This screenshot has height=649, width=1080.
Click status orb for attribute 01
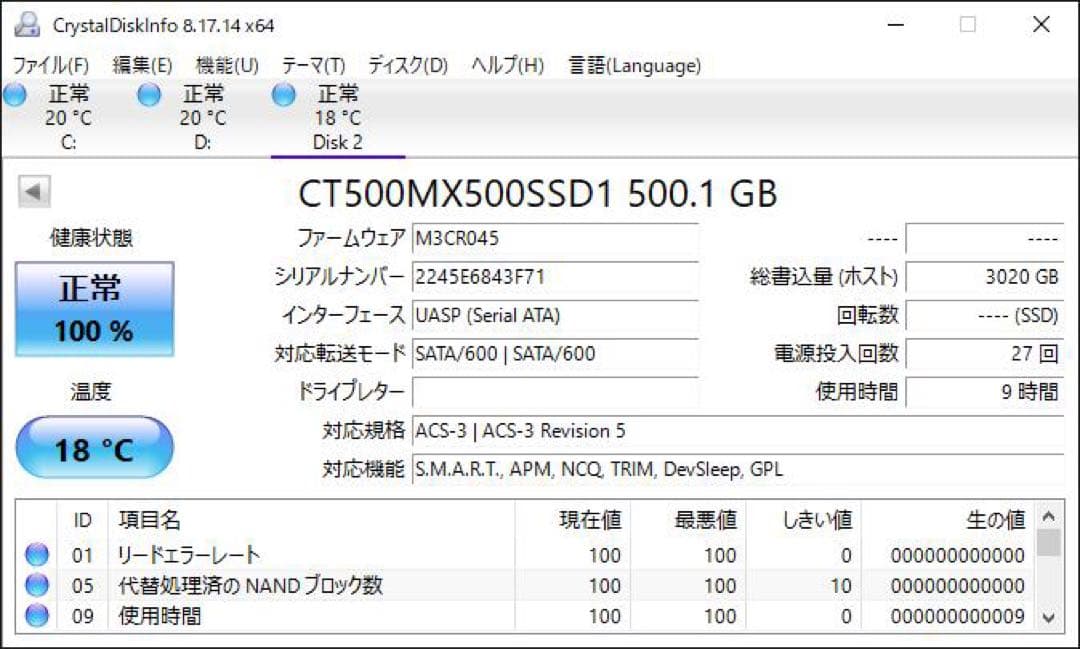37,554
